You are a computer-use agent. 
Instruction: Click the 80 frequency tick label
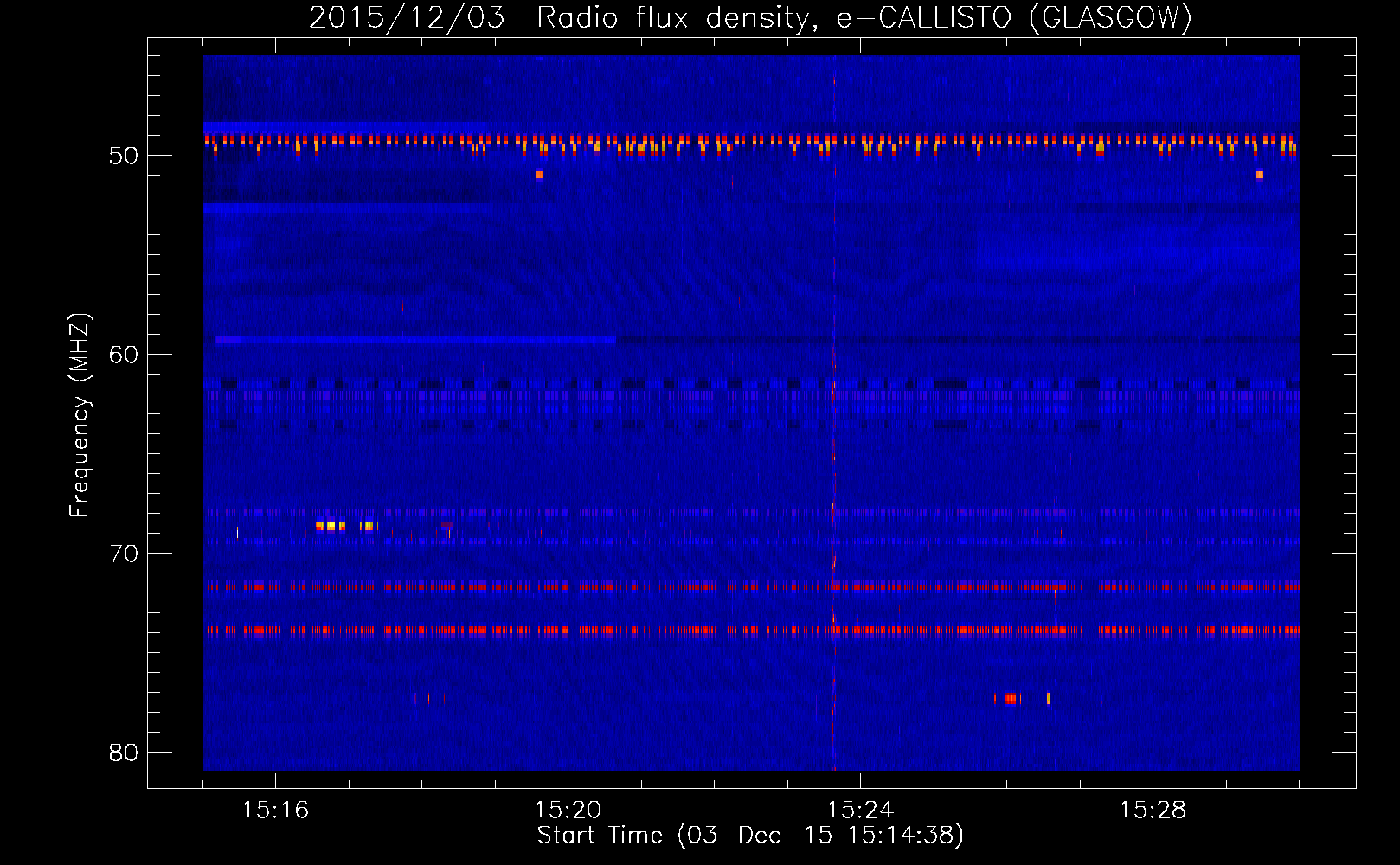[124, 753]
